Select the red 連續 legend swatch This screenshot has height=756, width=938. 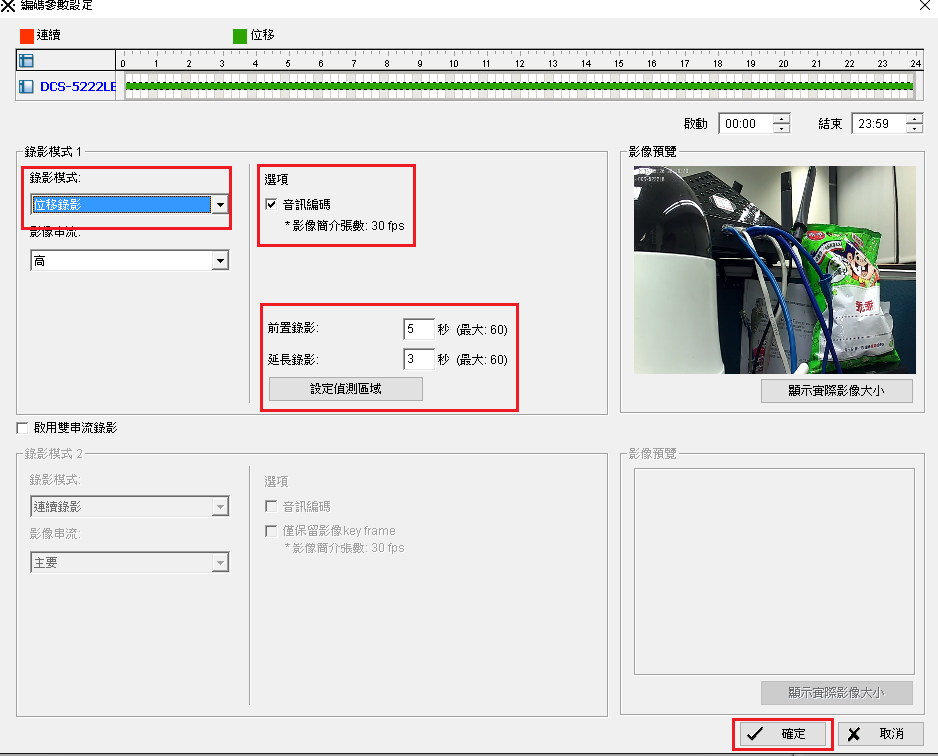coord(27,36)
